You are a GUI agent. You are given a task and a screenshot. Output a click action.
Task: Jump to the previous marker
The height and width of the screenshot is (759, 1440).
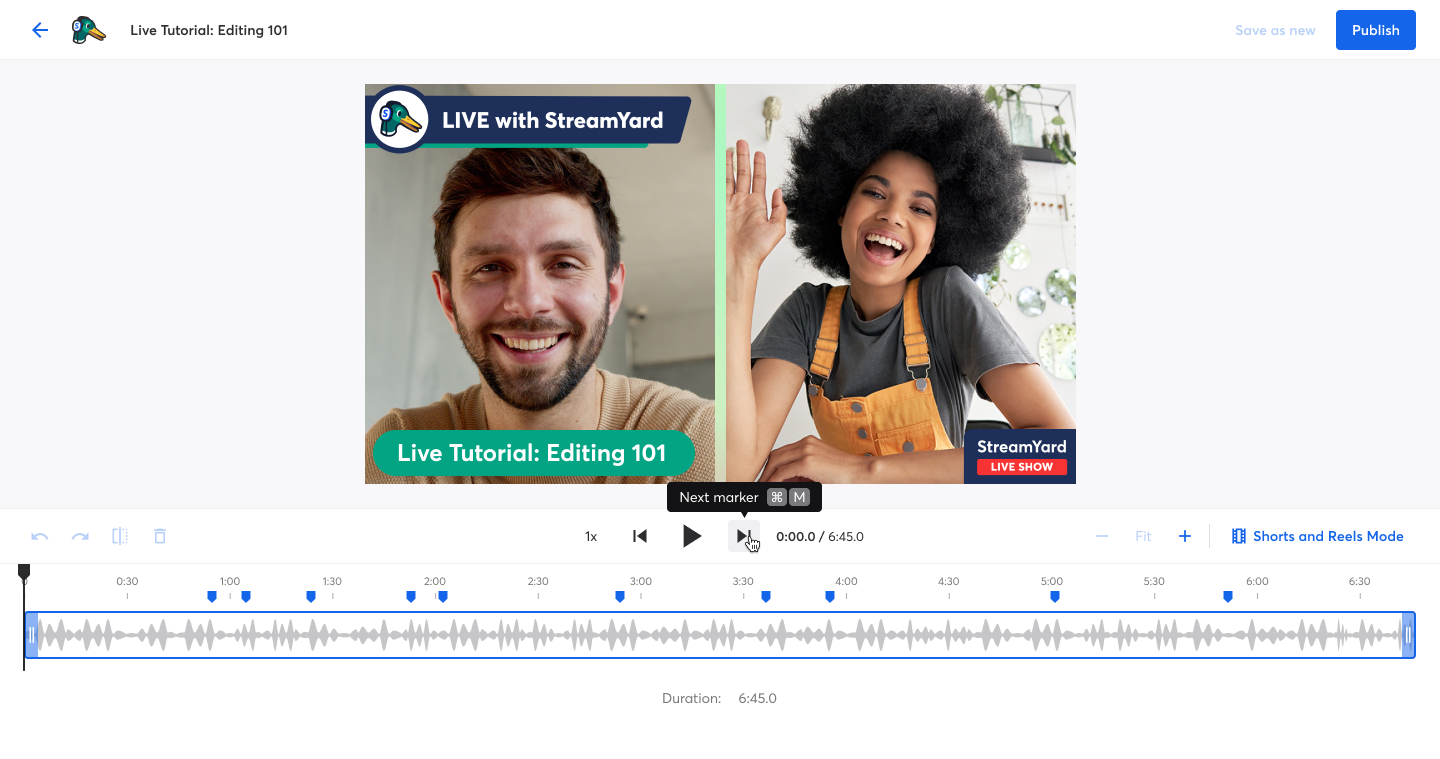coord(640,536)
